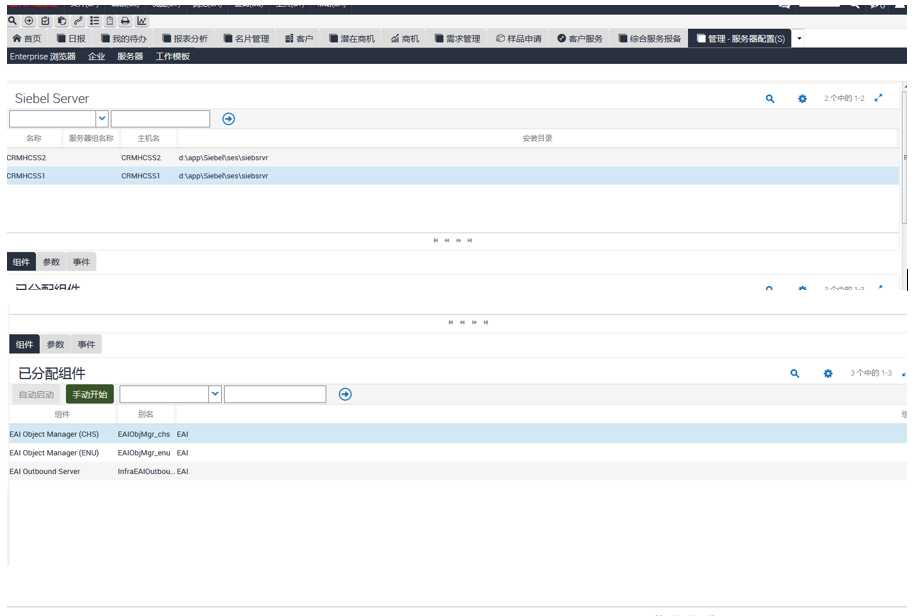Click the bulleted list icon in top toolbar
Image resolution: width=921 pixels, height=616 pixels.
[94, 21]
